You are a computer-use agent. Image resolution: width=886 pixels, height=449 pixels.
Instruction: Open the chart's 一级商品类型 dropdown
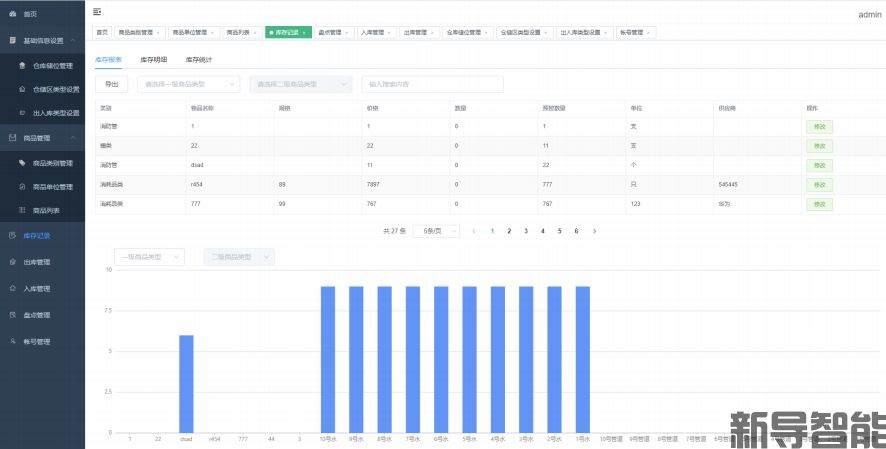click(x=149, y=257)
